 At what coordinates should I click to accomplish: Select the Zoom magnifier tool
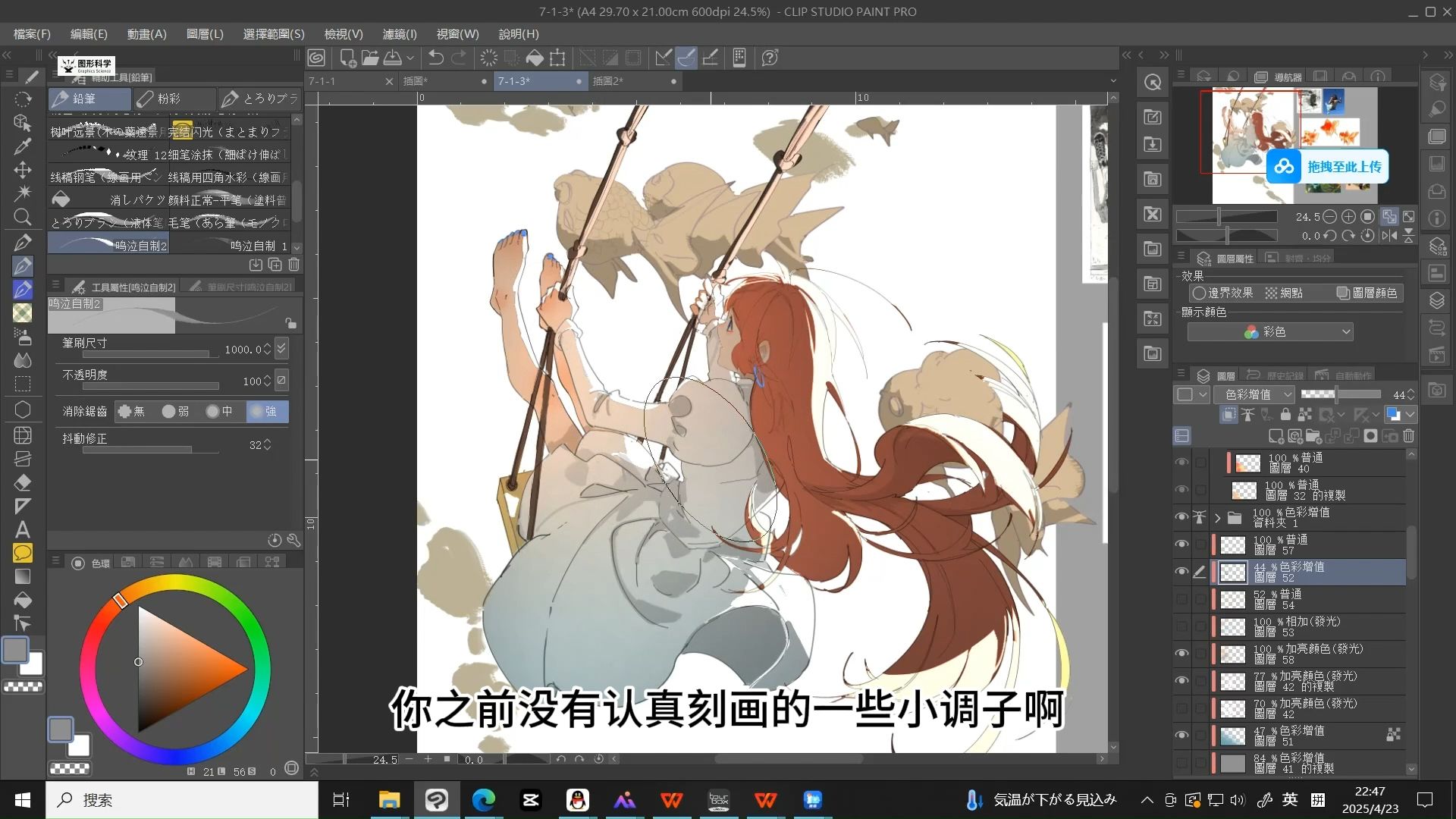click(x=23, y=218)
